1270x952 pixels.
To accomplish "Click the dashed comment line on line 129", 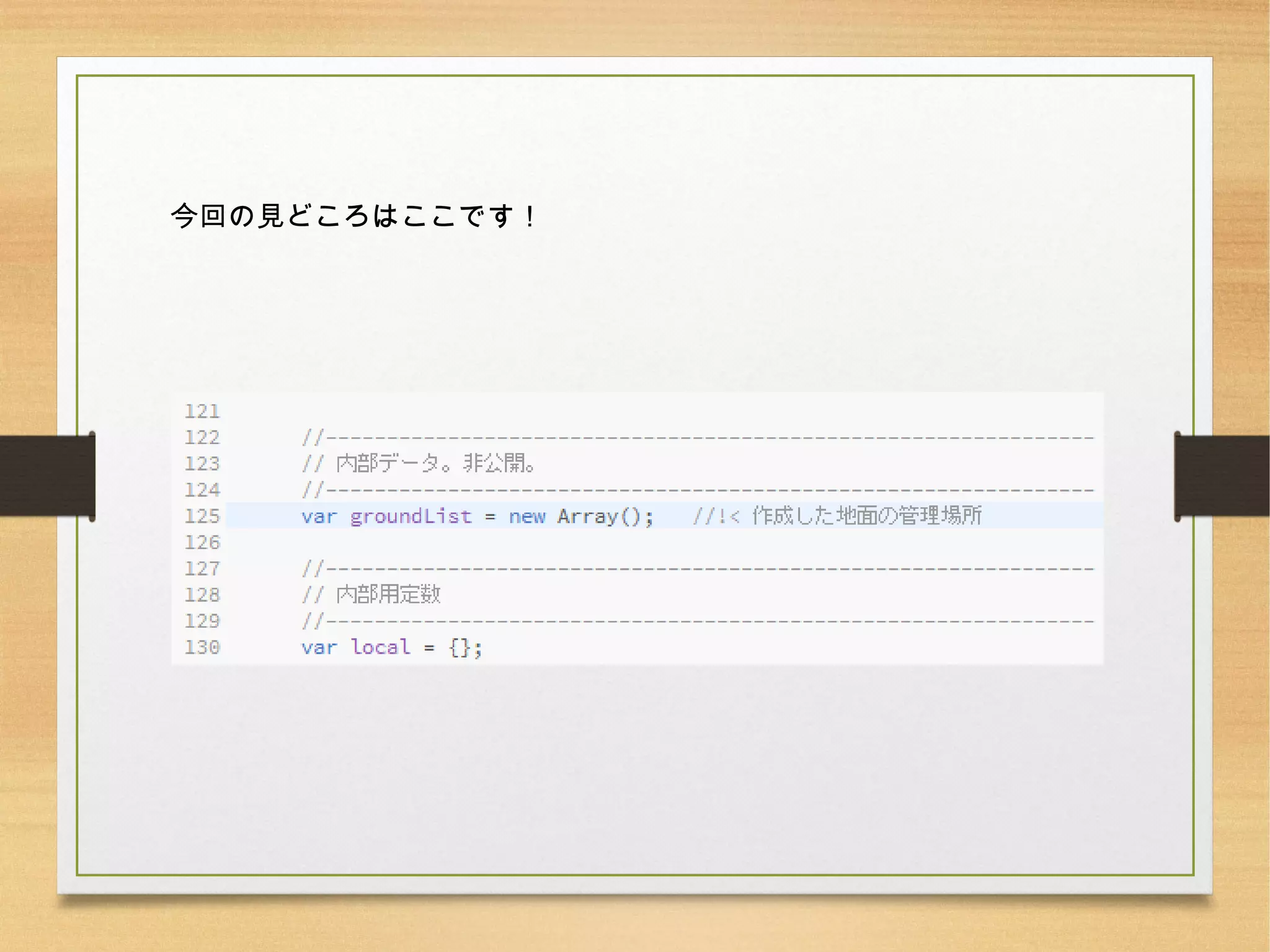I will pos(698,621).
